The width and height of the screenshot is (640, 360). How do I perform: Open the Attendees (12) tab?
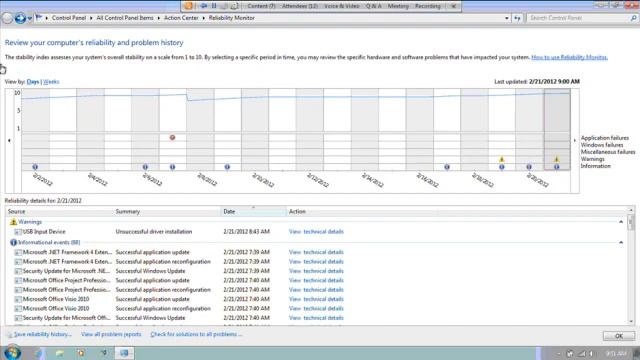coord(300,6)
